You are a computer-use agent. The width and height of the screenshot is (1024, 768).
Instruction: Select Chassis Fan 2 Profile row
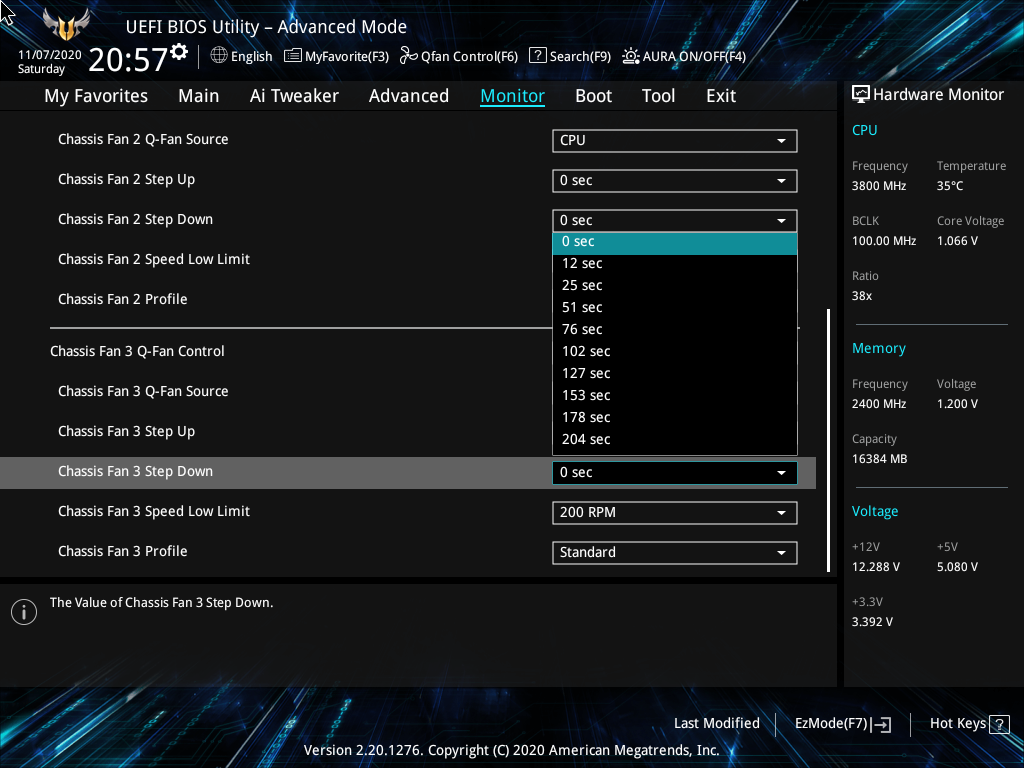click(x=123, y=300)
